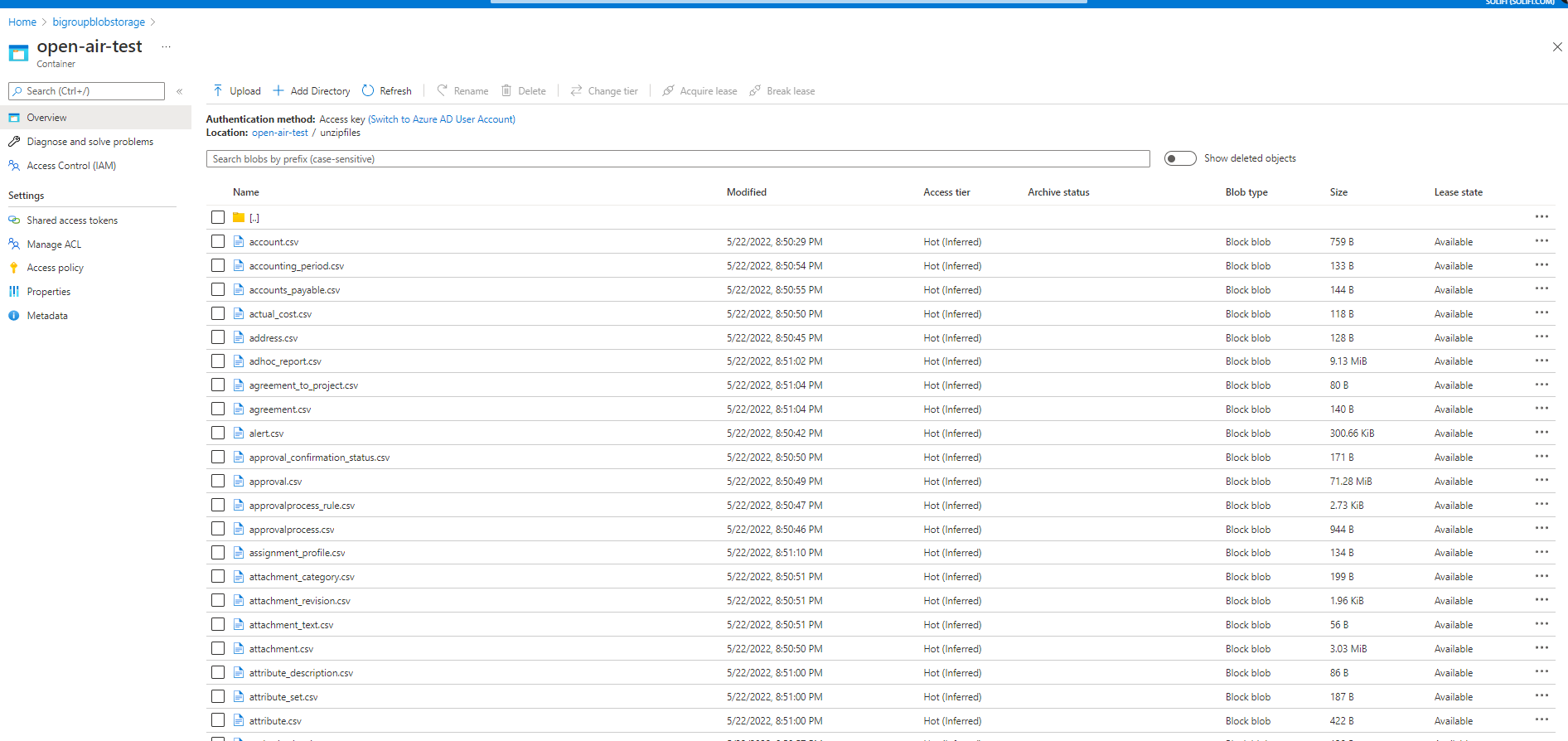1568x741 pixels.
Task: Open the context menu (...) for the [..] folder row
Action: click(x=1541, y=217)
